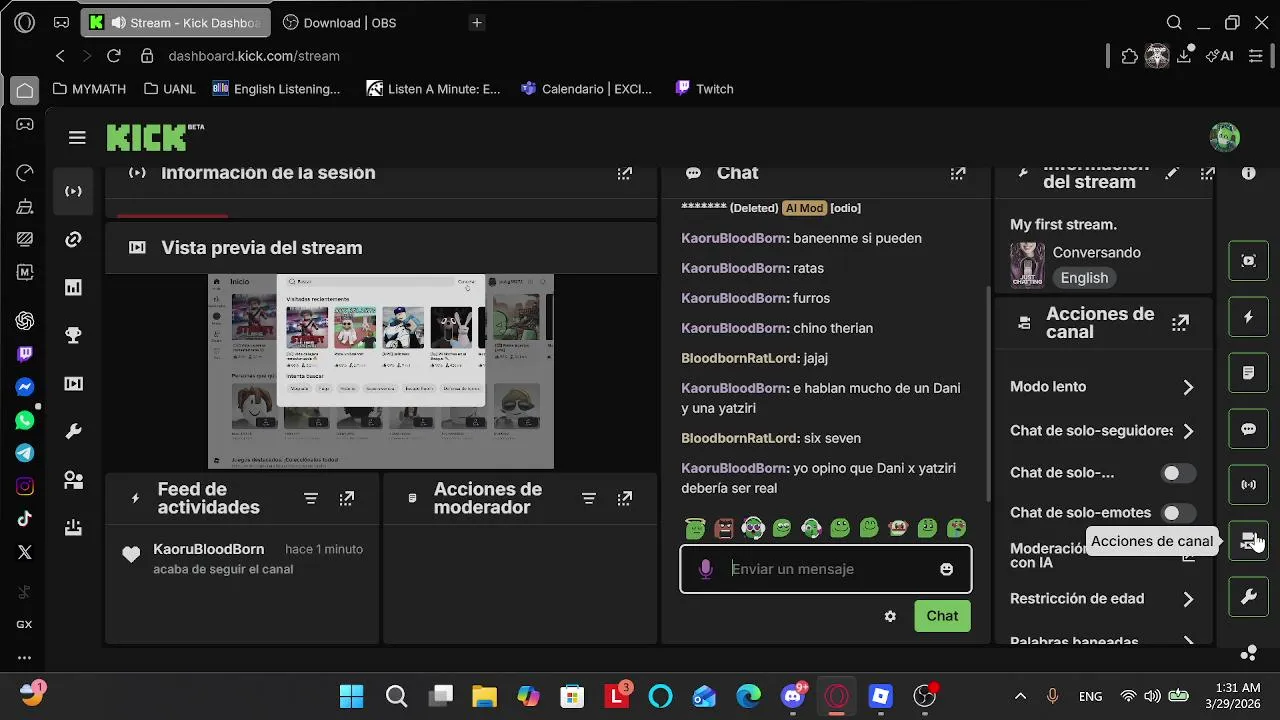Screen dimensions: 1280x720
Task: Open the UANL bookmark folder
Action: pyautogui.click(x=170, y=89)
